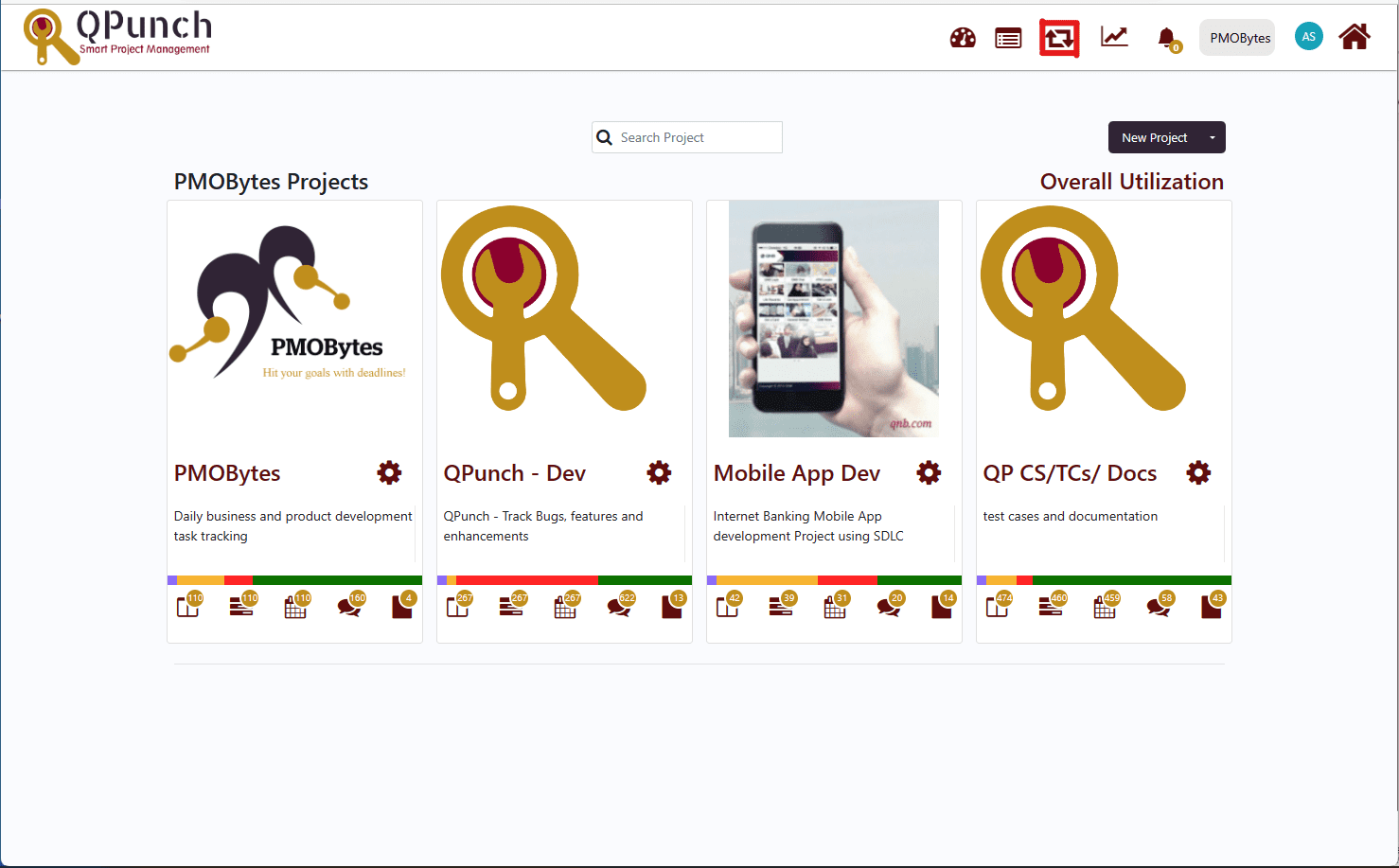Open QP CS/TCs/ Docs settings gear
The width and height of the screenshot is (1399, 868).
1198,472
